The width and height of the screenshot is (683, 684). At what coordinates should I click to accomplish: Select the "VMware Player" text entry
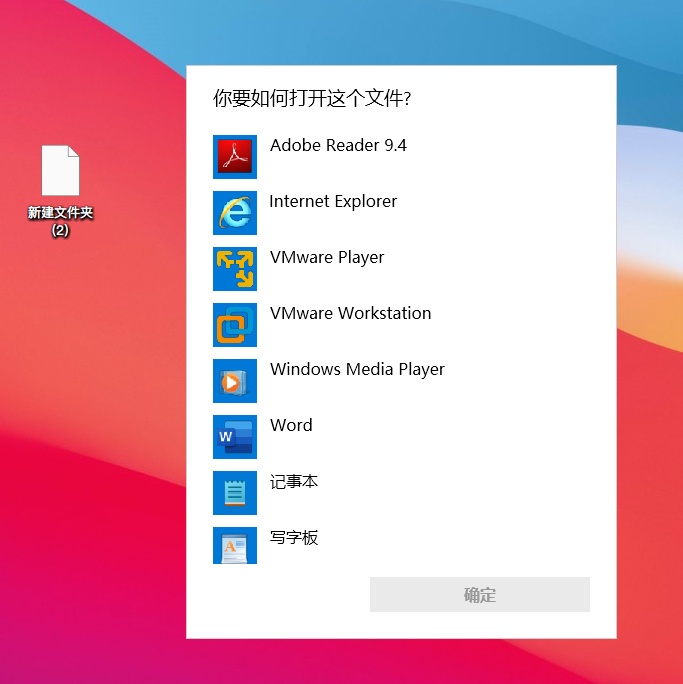point(327,257)
